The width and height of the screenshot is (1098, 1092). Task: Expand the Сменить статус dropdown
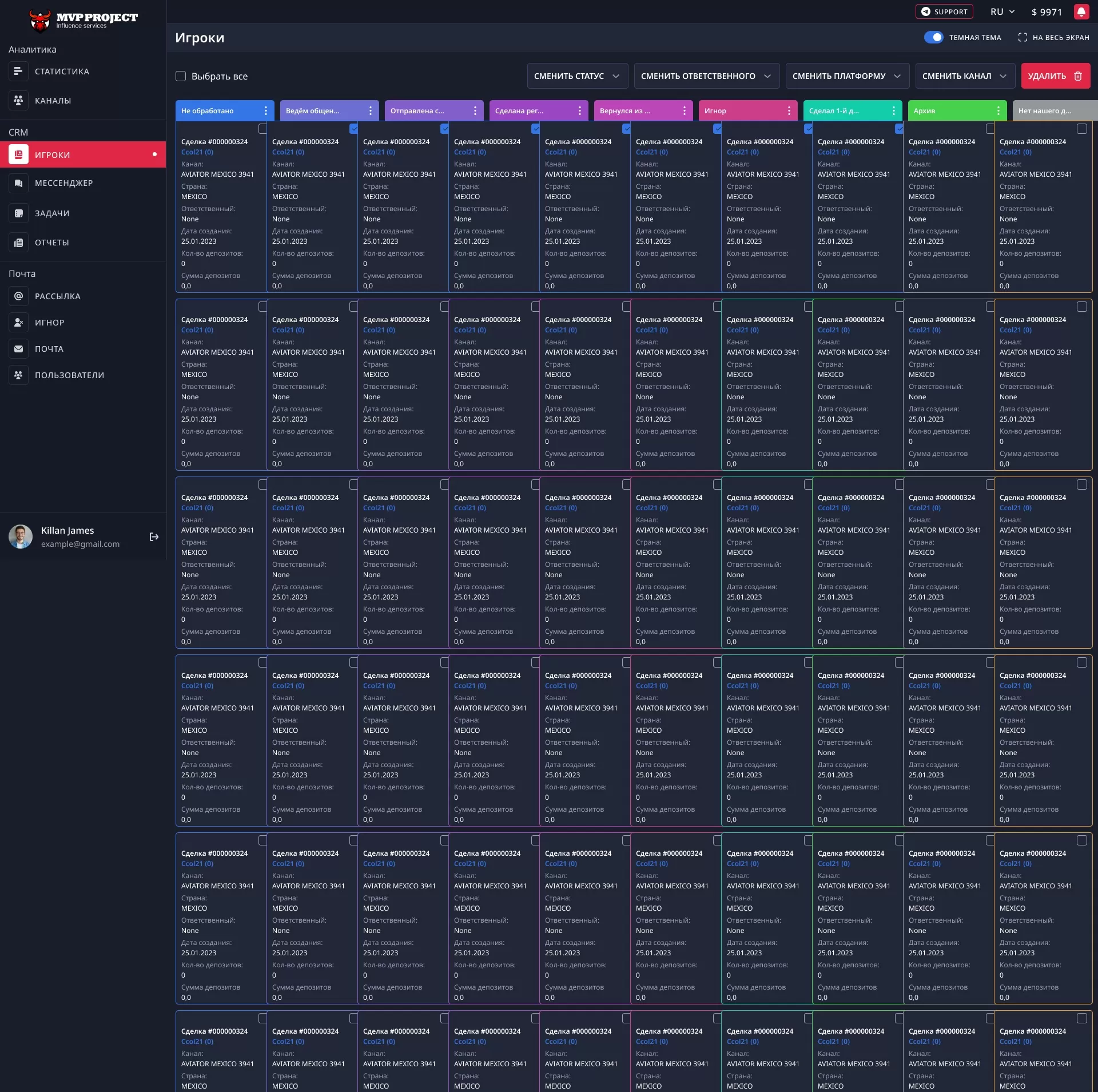pyautogui.click(x=577, y=76)
